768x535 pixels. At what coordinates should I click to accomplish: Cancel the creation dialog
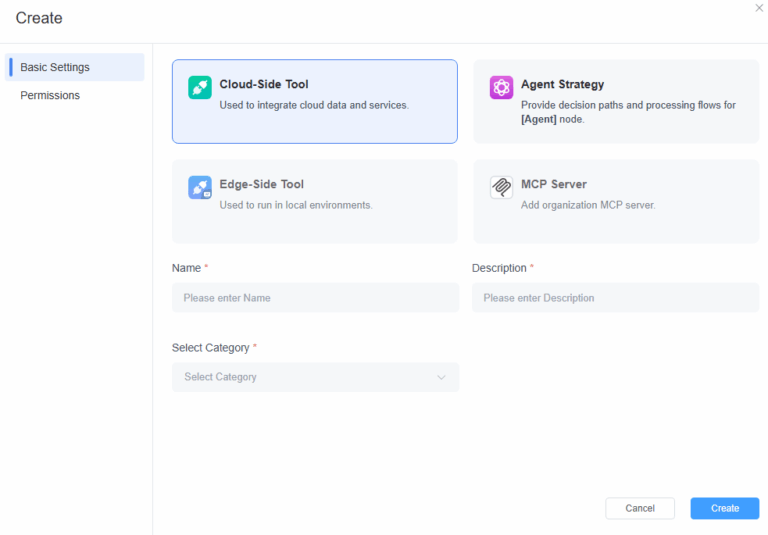pos(640,509)
